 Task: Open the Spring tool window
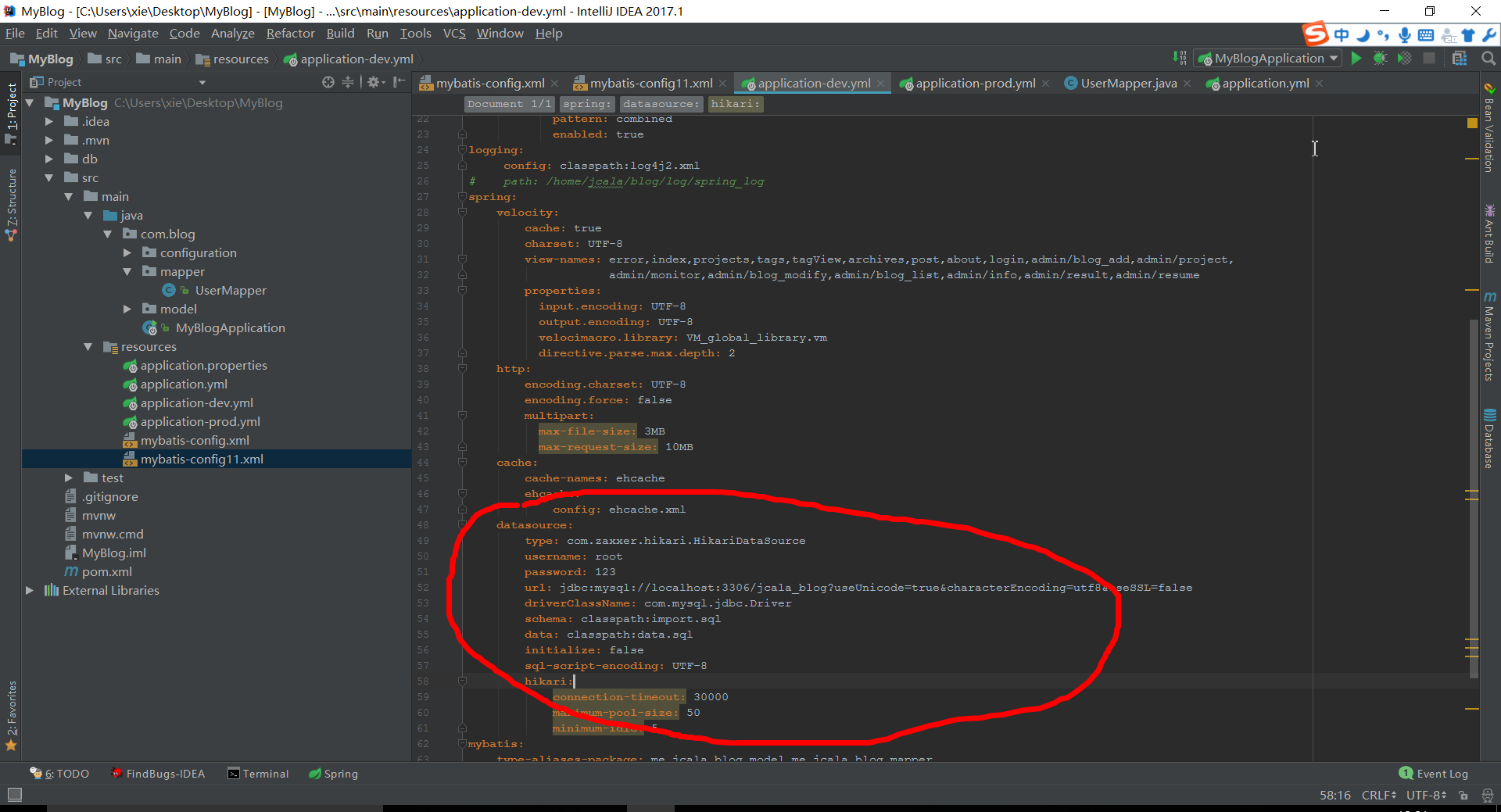coord(333,774)
